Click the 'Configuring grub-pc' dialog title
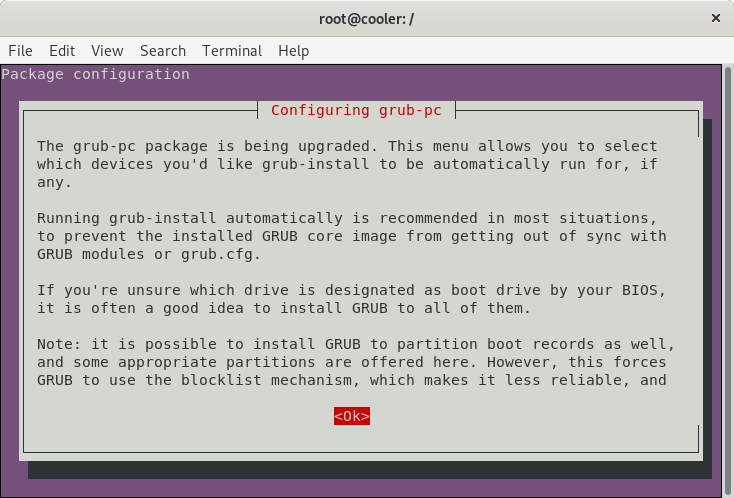The width and height of the screenshot is (734, 498). tap(356, 110)
